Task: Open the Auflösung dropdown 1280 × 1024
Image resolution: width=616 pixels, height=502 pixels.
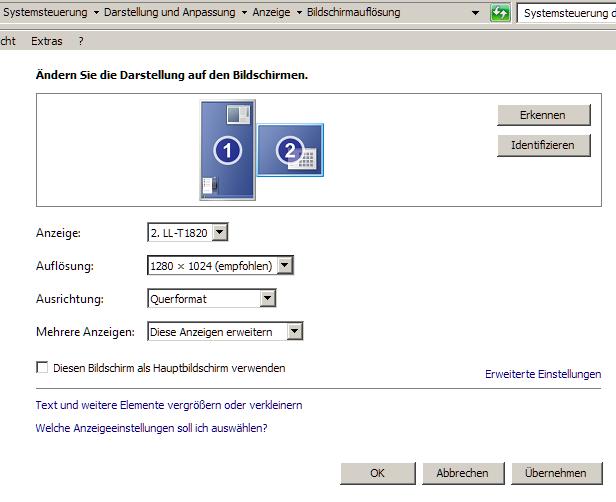Action: 220,266
